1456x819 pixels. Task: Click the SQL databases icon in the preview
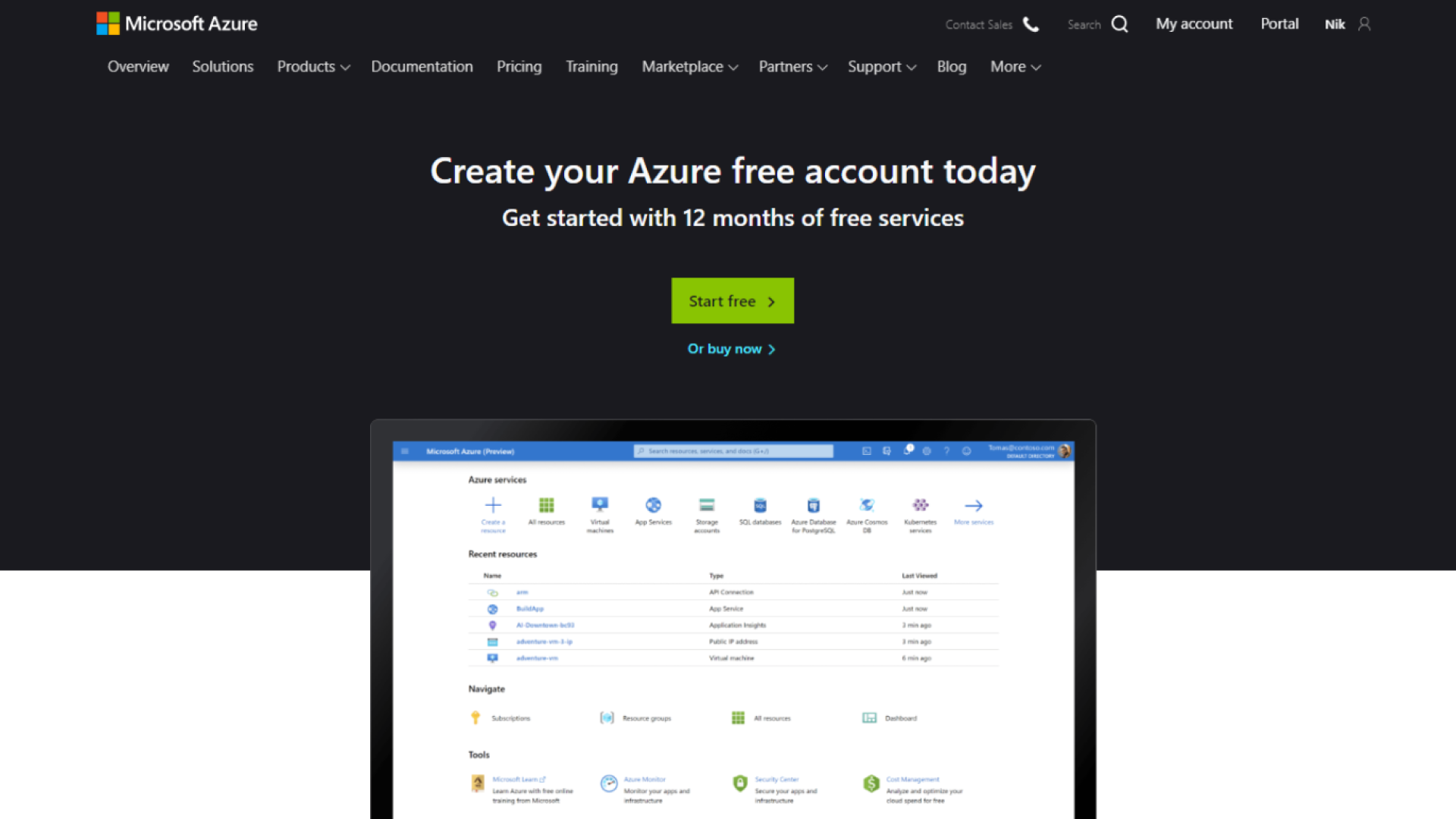[x=760, y=506]
